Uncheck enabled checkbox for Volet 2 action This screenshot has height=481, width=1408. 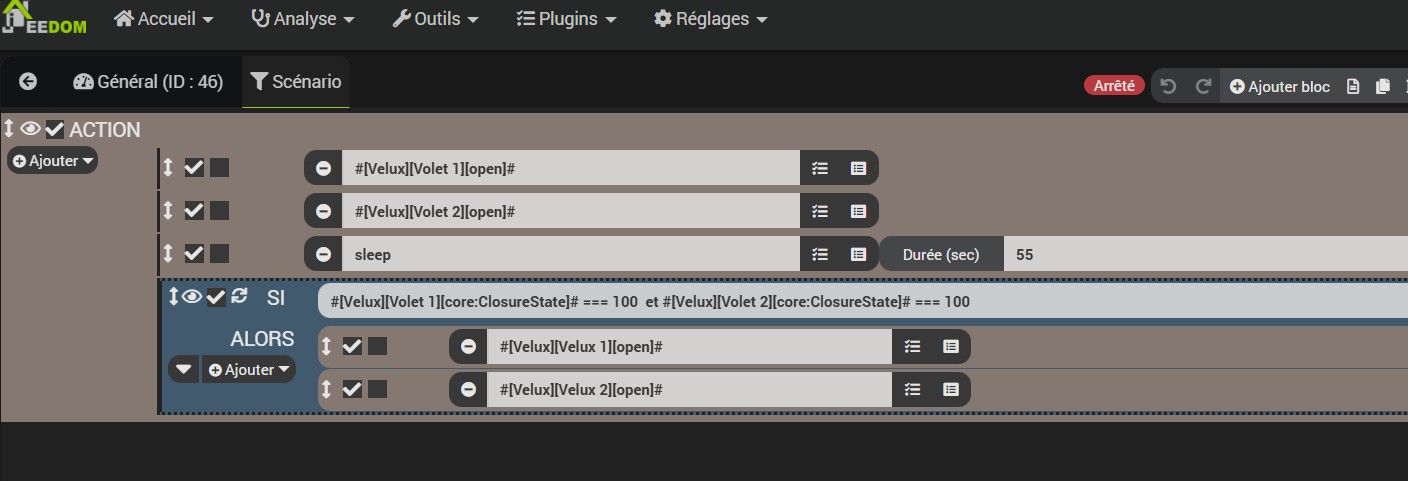[194, 211]
